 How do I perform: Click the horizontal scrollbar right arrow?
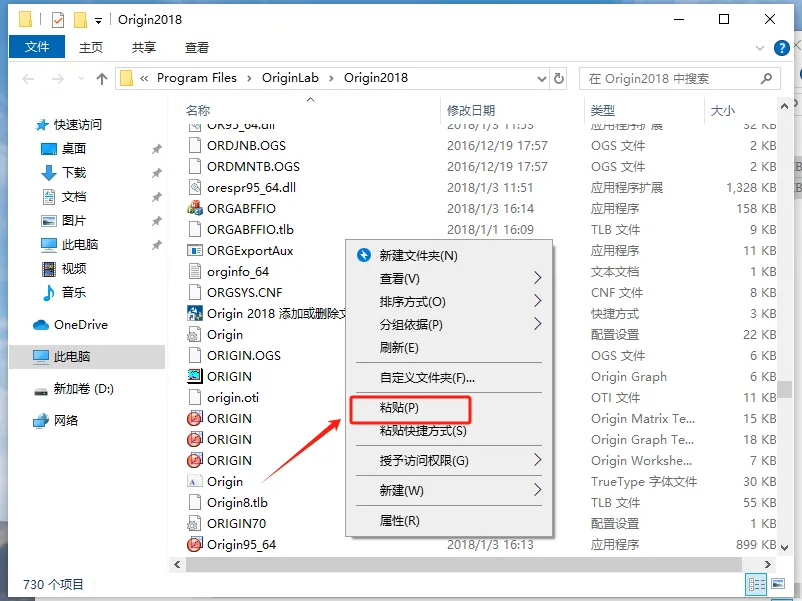click(767, 565)
